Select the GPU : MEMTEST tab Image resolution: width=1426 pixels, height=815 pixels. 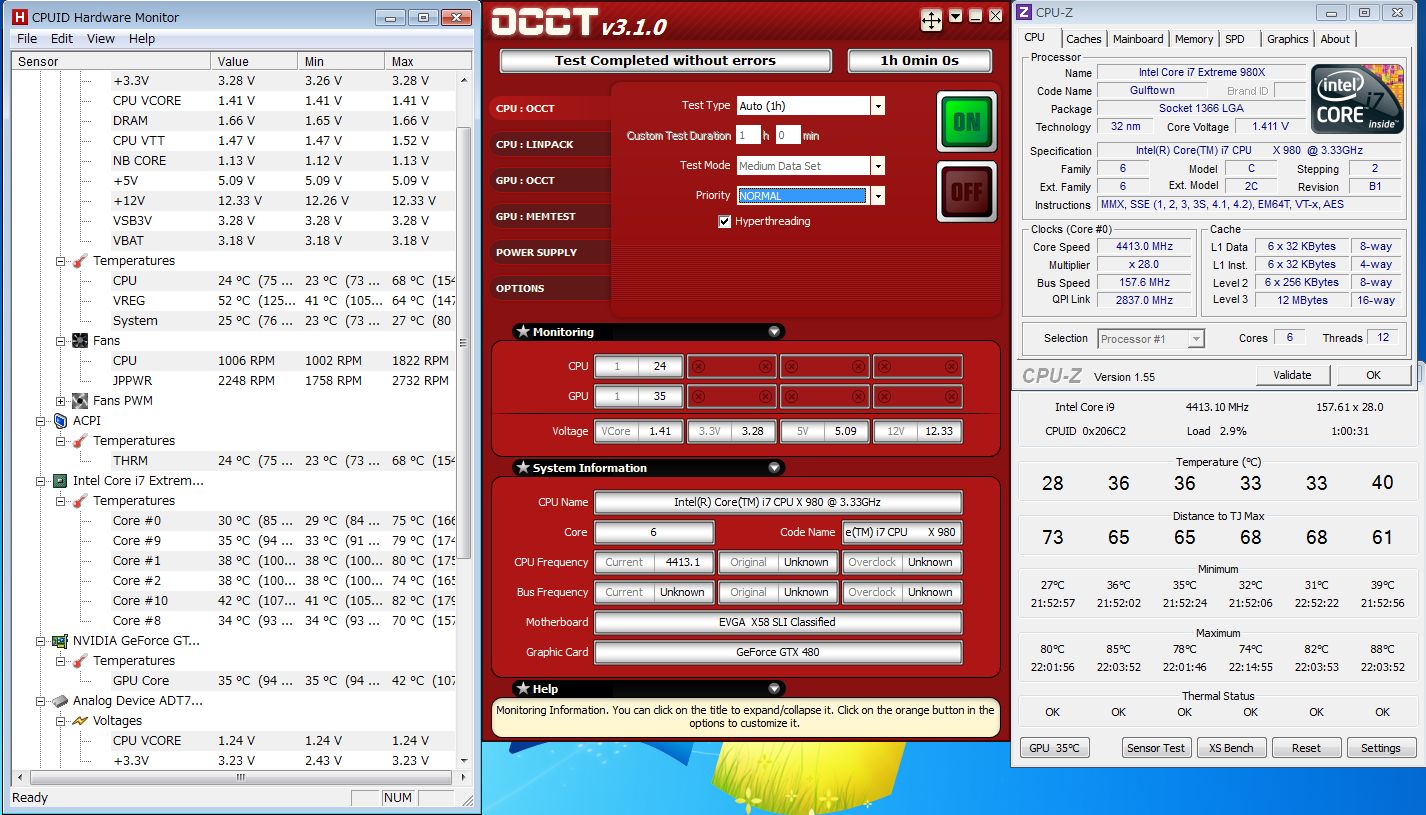[x=550, y=217]
